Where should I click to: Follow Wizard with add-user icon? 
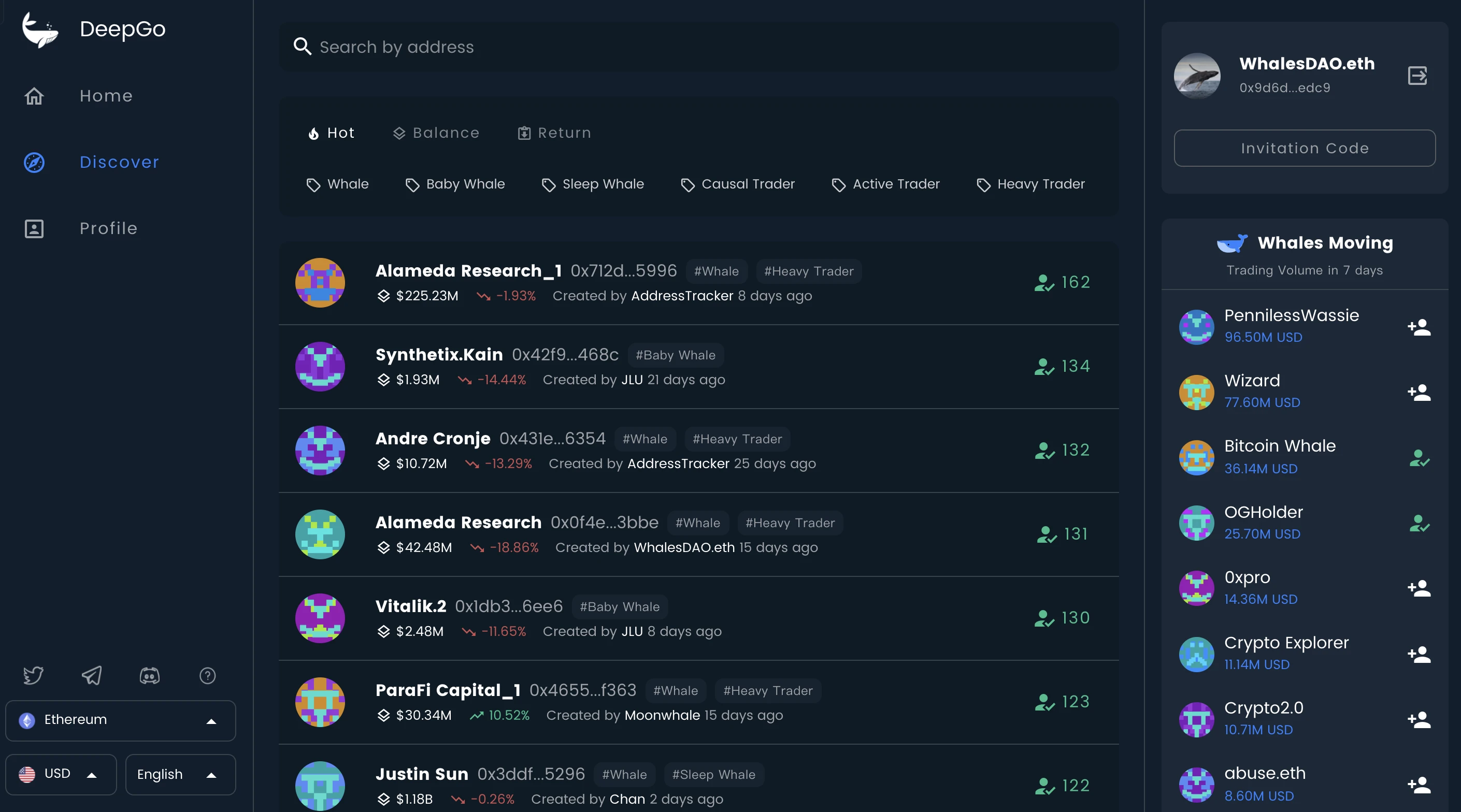(1419, 393)
